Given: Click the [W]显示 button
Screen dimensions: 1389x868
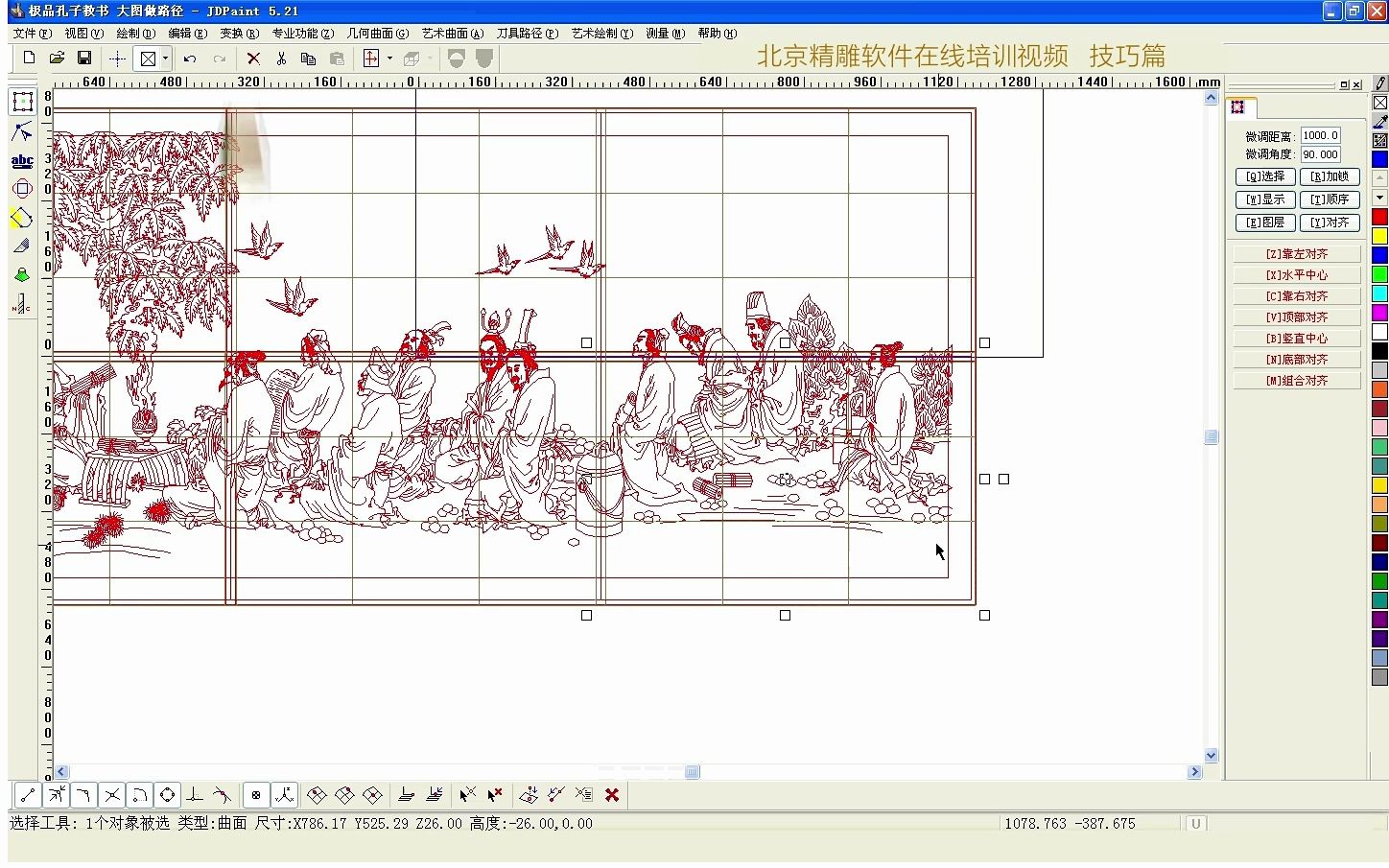Looking at the screenshot, I should click(1265, 199).
